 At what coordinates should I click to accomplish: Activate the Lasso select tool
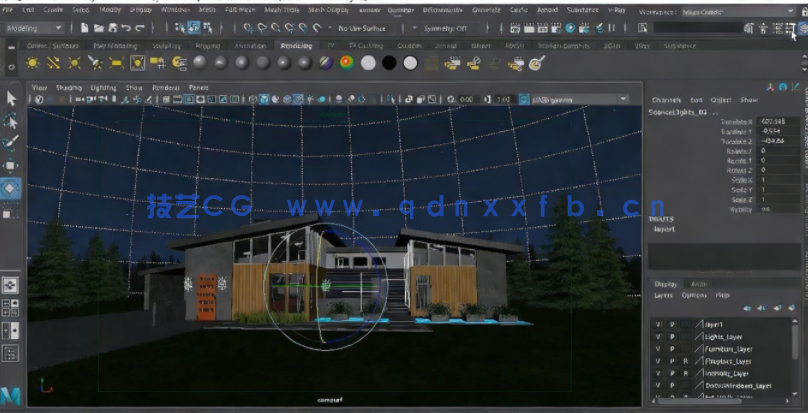[x=11, y=121]
